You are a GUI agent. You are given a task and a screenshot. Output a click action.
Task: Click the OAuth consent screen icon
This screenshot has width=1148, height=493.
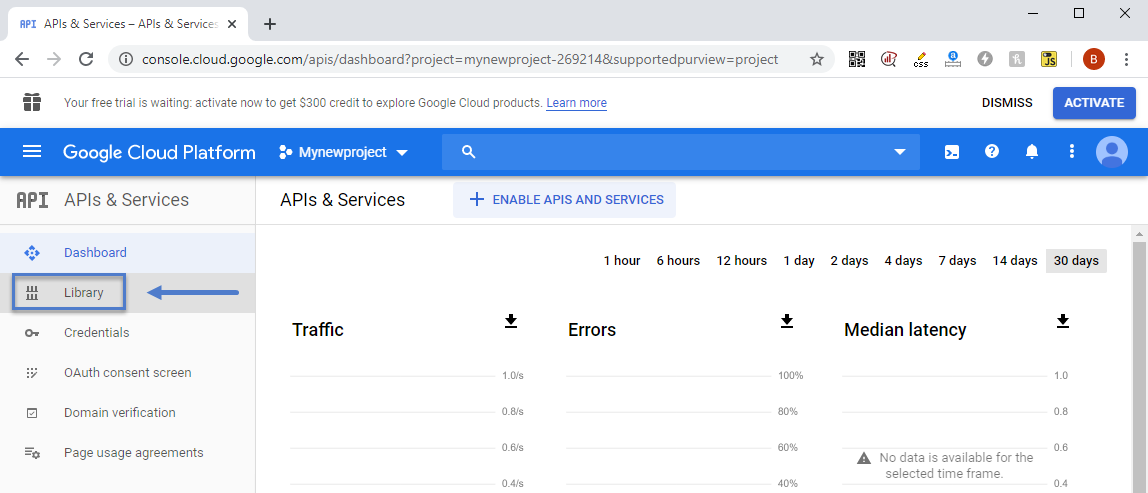point(32,373)
